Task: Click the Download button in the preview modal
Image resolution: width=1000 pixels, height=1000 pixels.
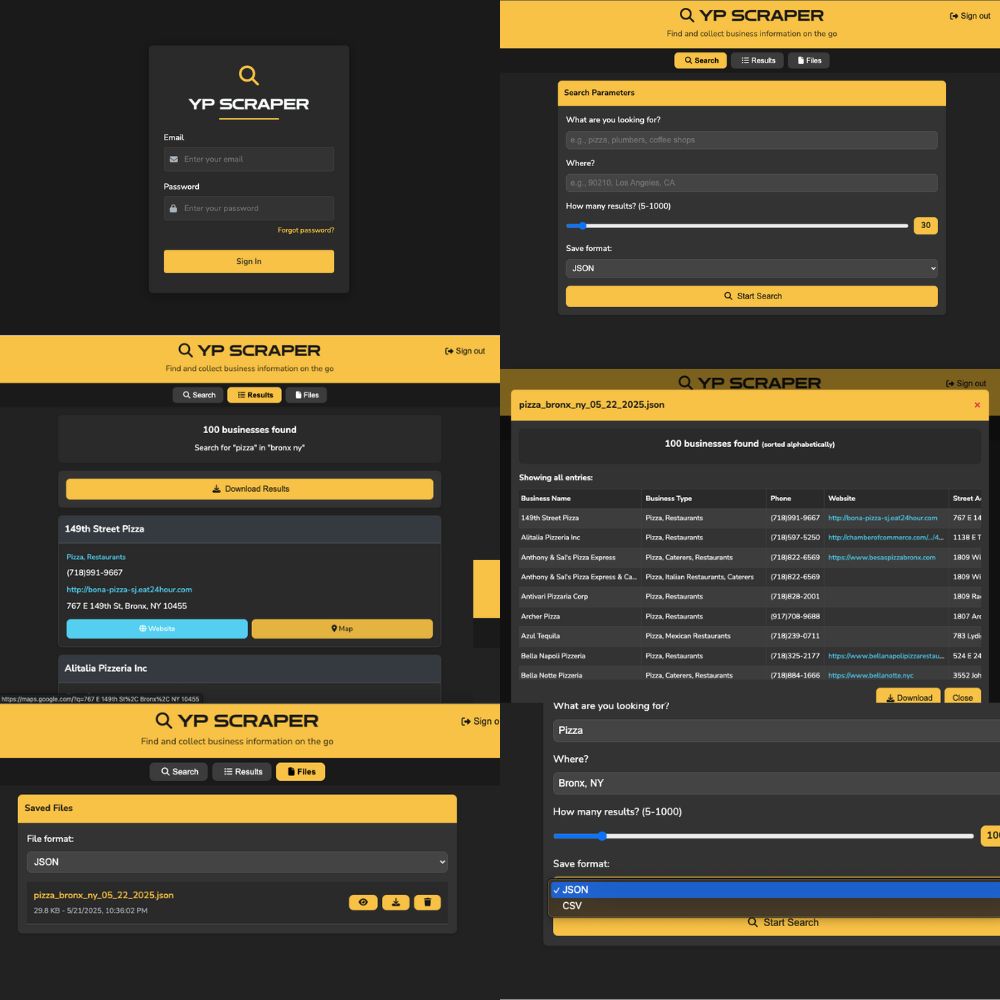Action: 908,698
